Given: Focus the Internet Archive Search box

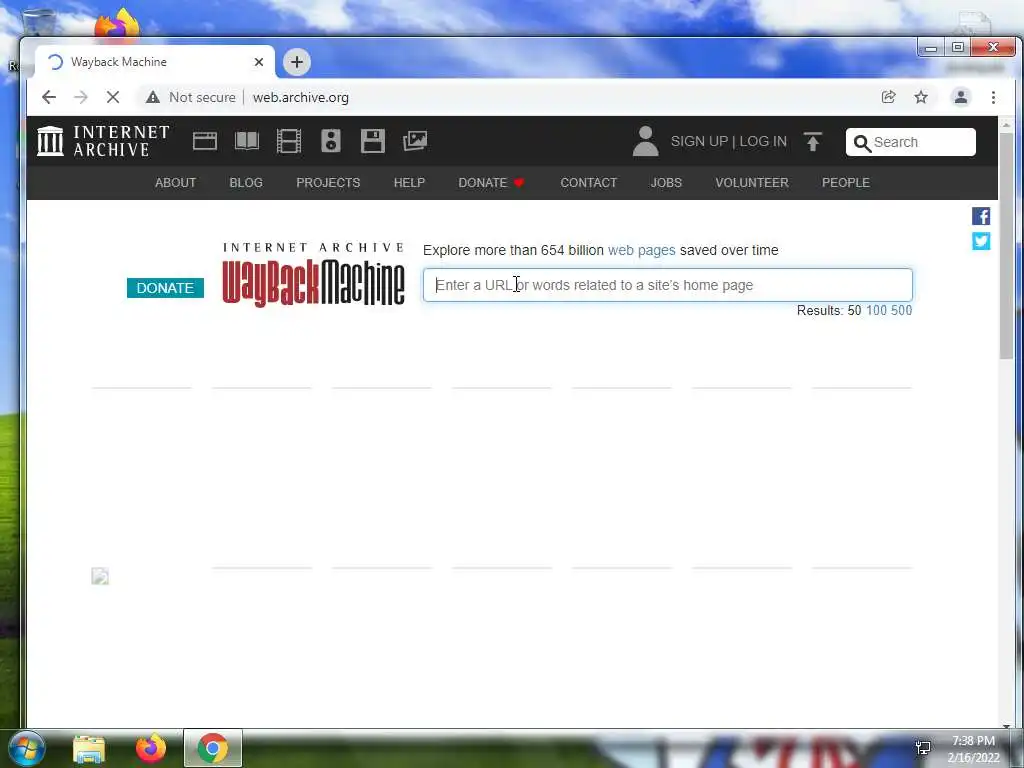Looking at the screenshot, I should coord(910,142).
